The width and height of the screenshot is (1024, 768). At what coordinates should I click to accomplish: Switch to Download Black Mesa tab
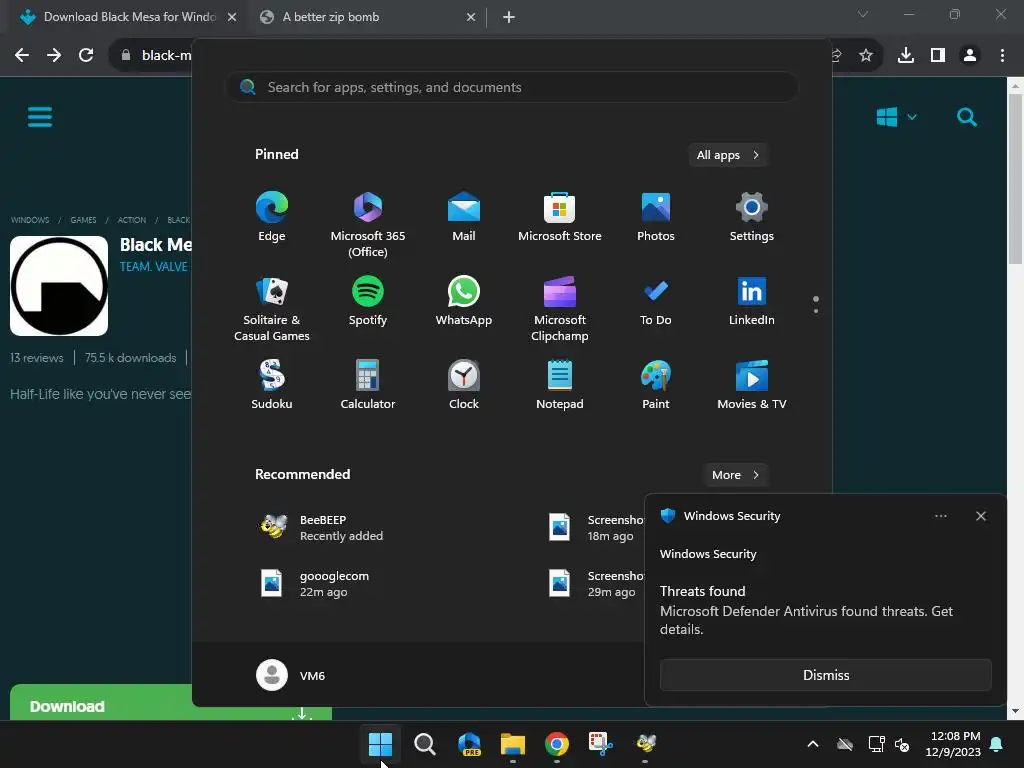(x=128, y=17)
